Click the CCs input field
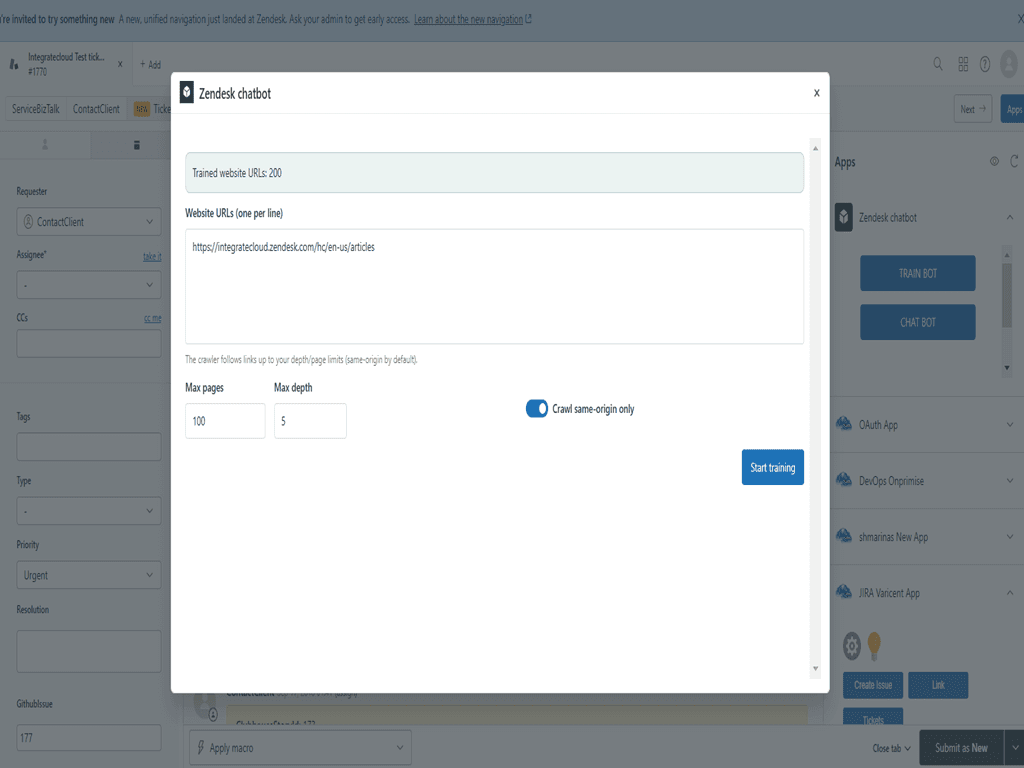This screenshot has width=1024, height=768. (89, 344)
